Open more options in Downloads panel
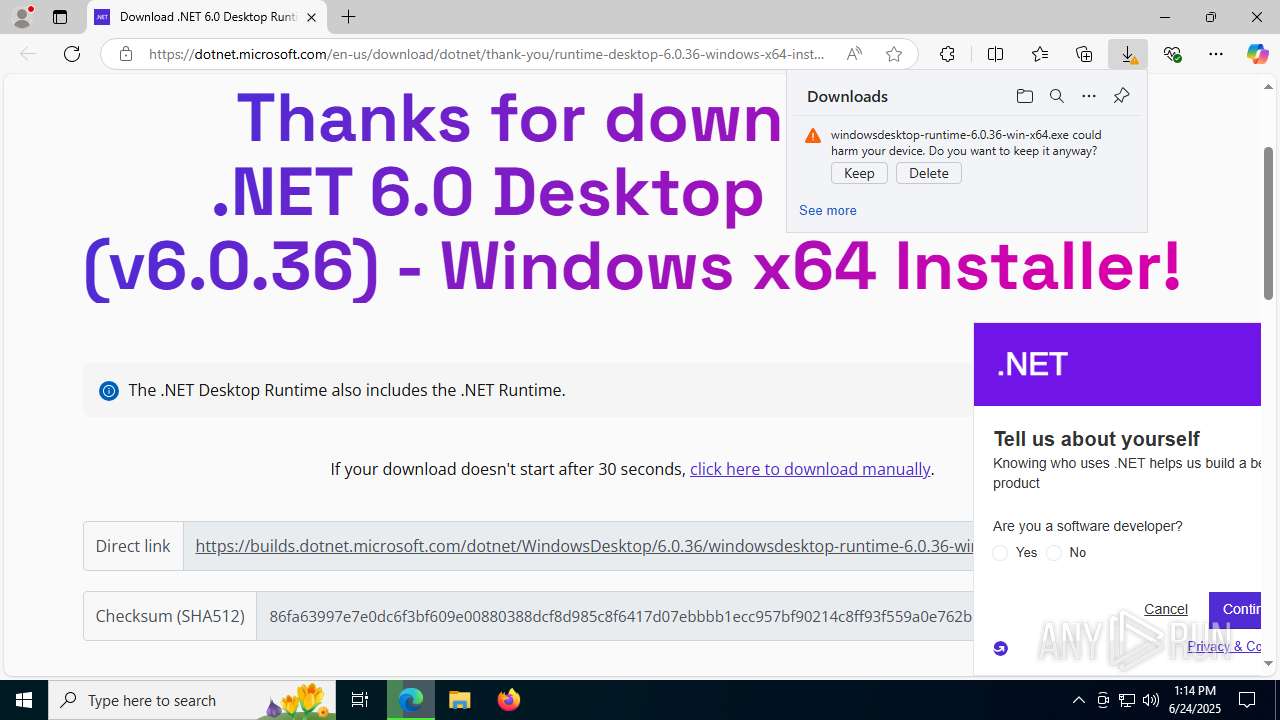 [x=1089, y=96]
